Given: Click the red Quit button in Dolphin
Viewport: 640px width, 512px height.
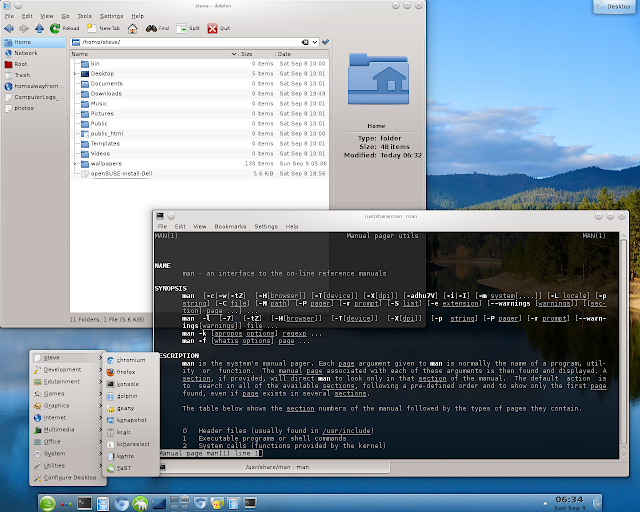Looking at the screenshot, I should (218, 28).
